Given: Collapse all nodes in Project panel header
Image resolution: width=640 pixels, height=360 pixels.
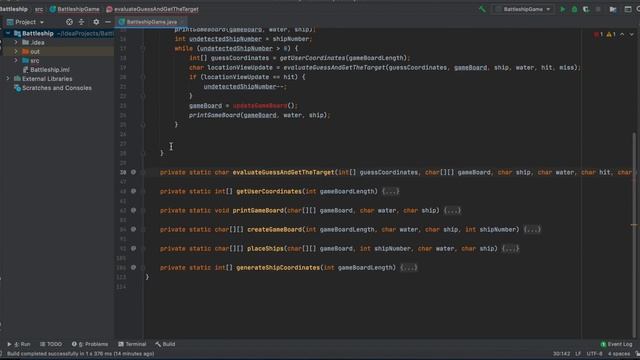Looking at the screenshot, I should pos(82,22).
